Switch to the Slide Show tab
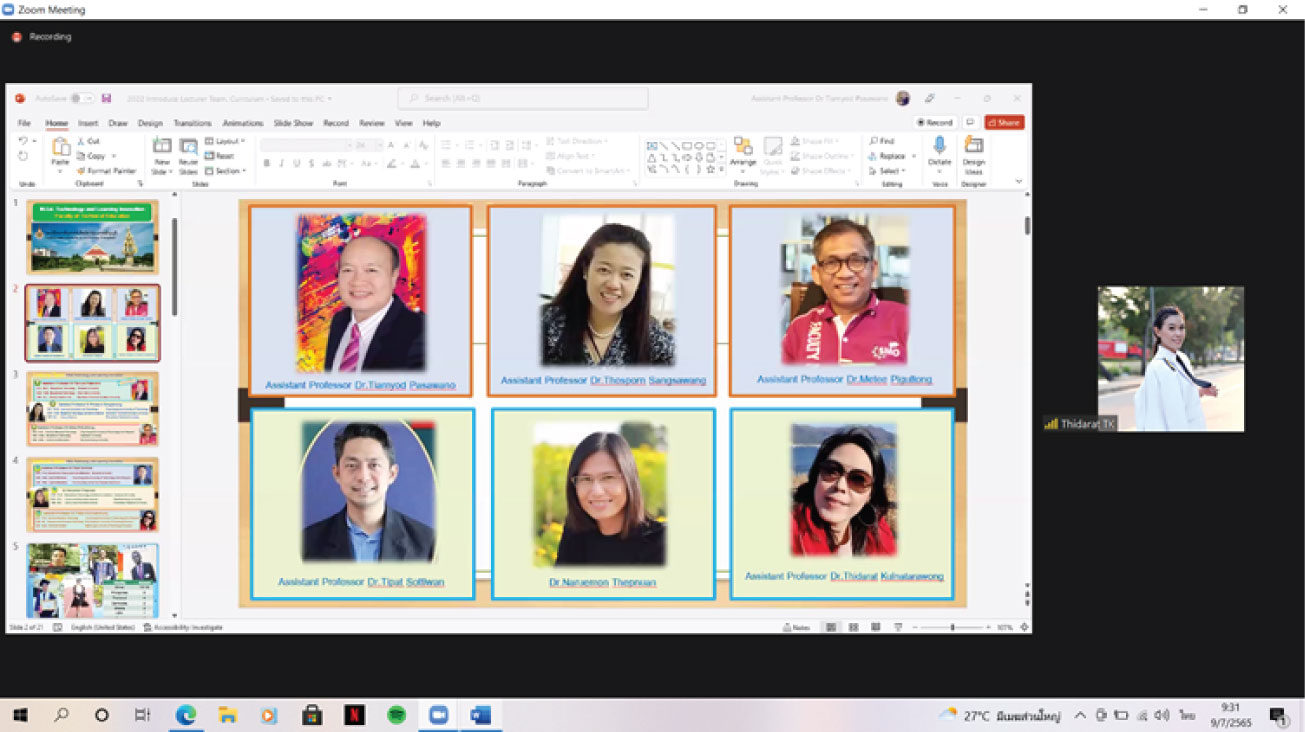 pyautogui.click(x=293, y=123)
